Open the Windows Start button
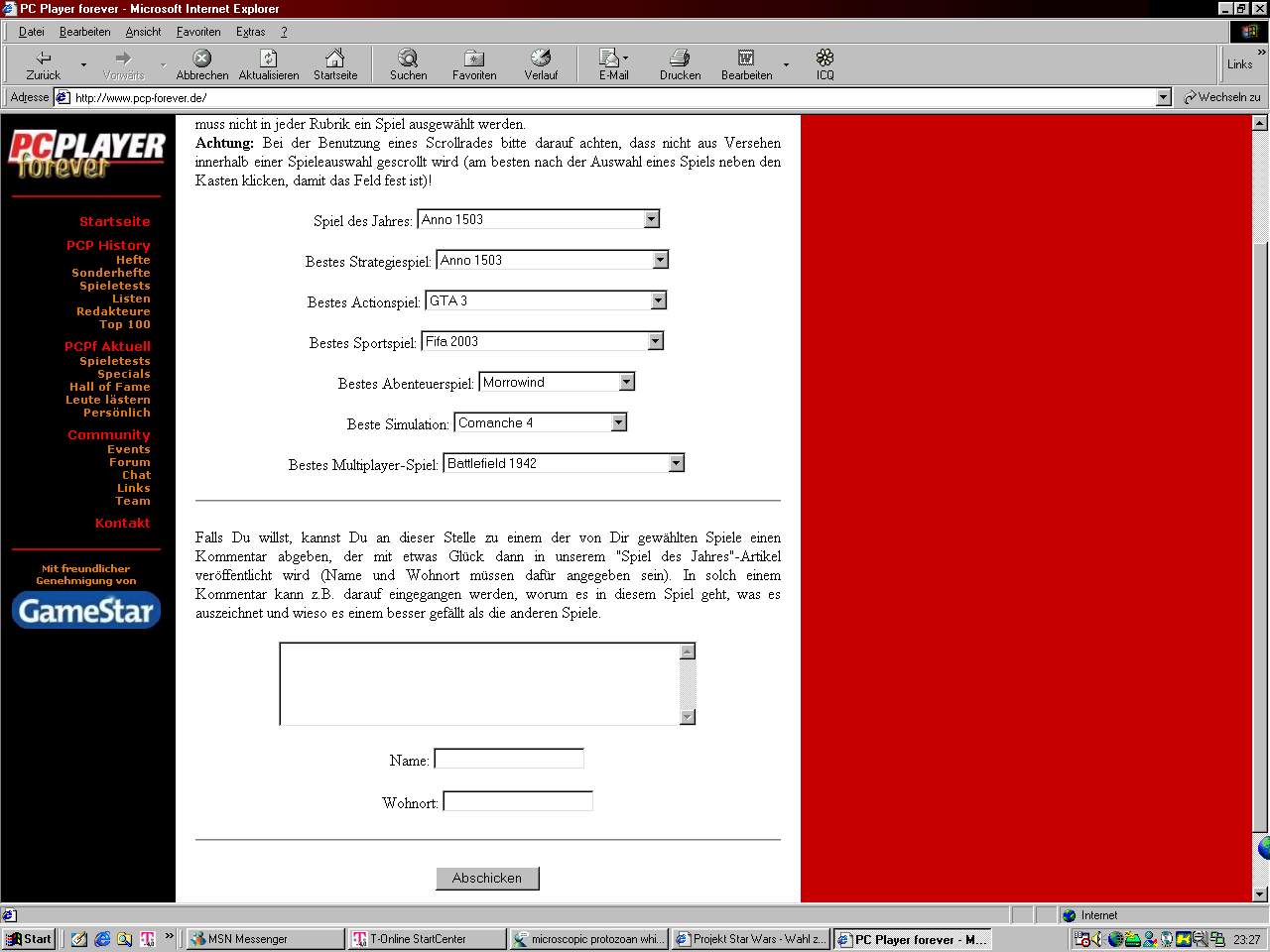Screen dimensions: 1270x952 coord(29,939)
